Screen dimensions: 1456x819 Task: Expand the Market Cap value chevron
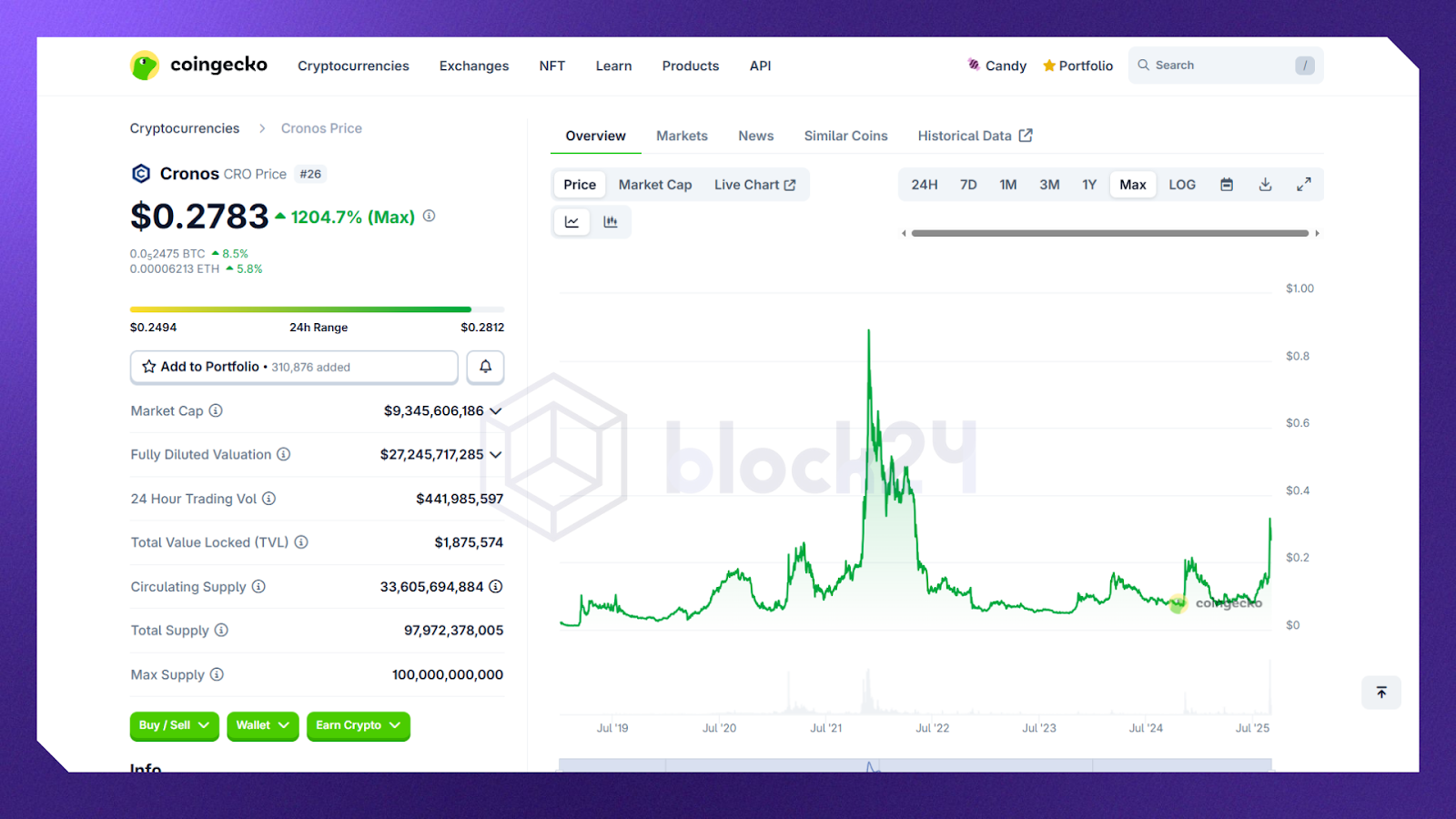496,411
